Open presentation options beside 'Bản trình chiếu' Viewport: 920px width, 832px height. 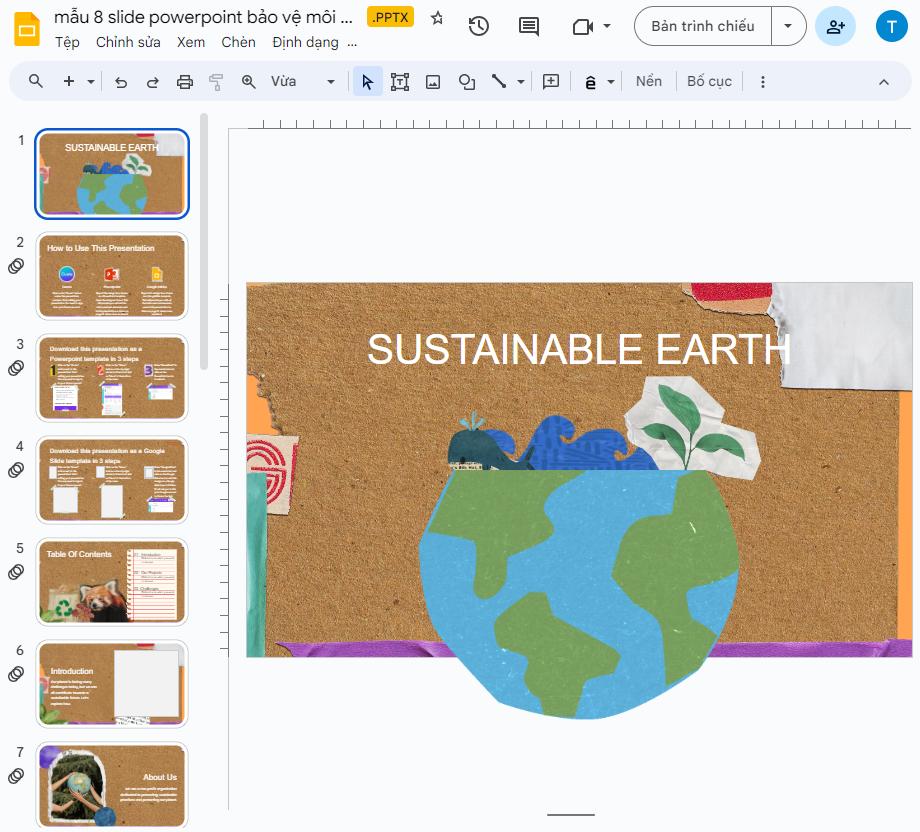coord(789,26)
